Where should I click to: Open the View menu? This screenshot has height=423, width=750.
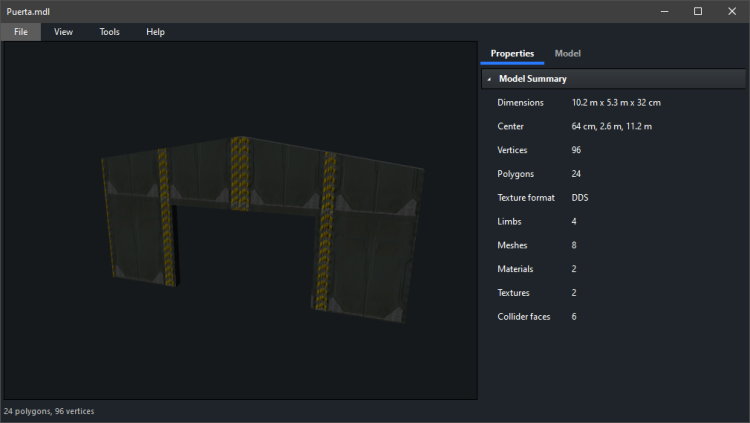(x=63, y=32)
